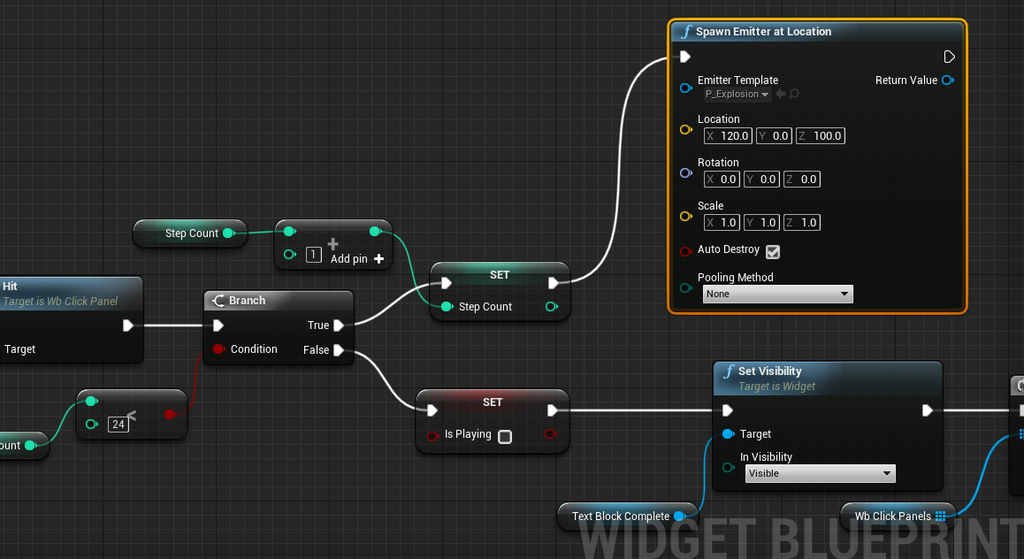1024x559 pixels.
Task: Click the Branch False execution pin
Action: point(338,350)
